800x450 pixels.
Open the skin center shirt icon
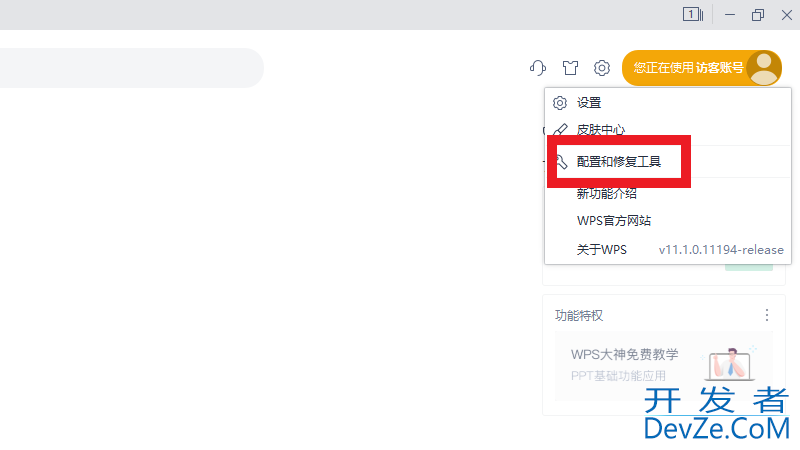(570, 67)
